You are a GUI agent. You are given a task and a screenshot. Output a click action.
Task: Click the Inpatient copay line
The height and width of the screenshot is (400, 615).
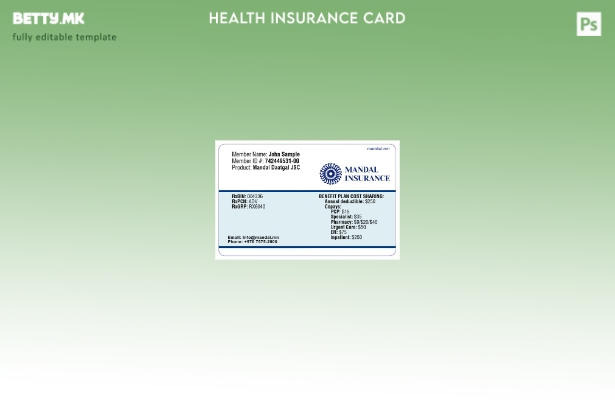pyautogui.click(x=346, y=238)
